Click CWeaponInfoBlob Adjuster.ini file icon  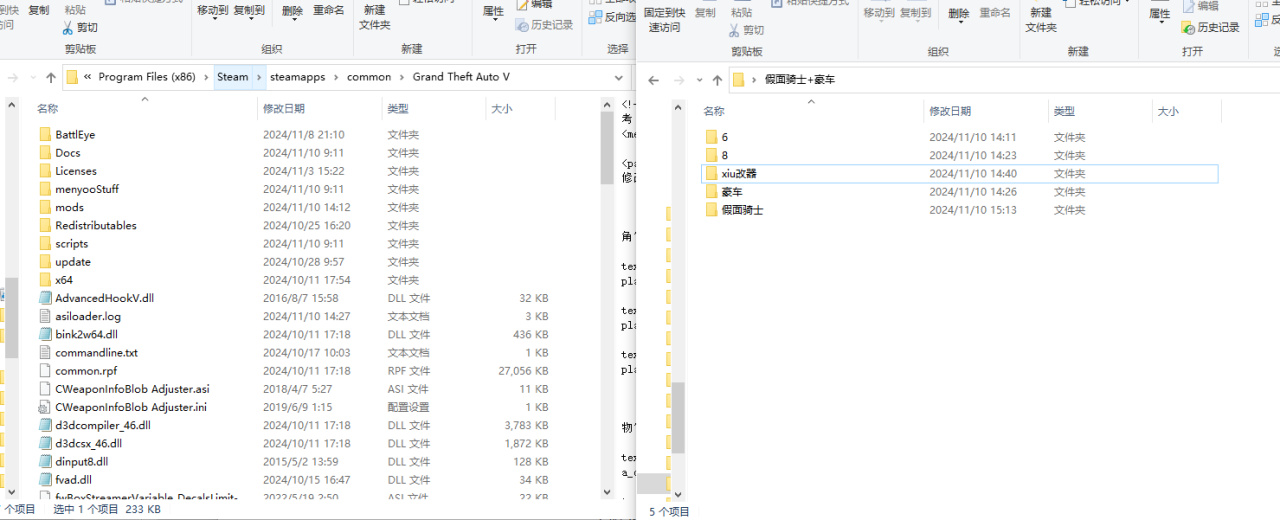point(45,407)
